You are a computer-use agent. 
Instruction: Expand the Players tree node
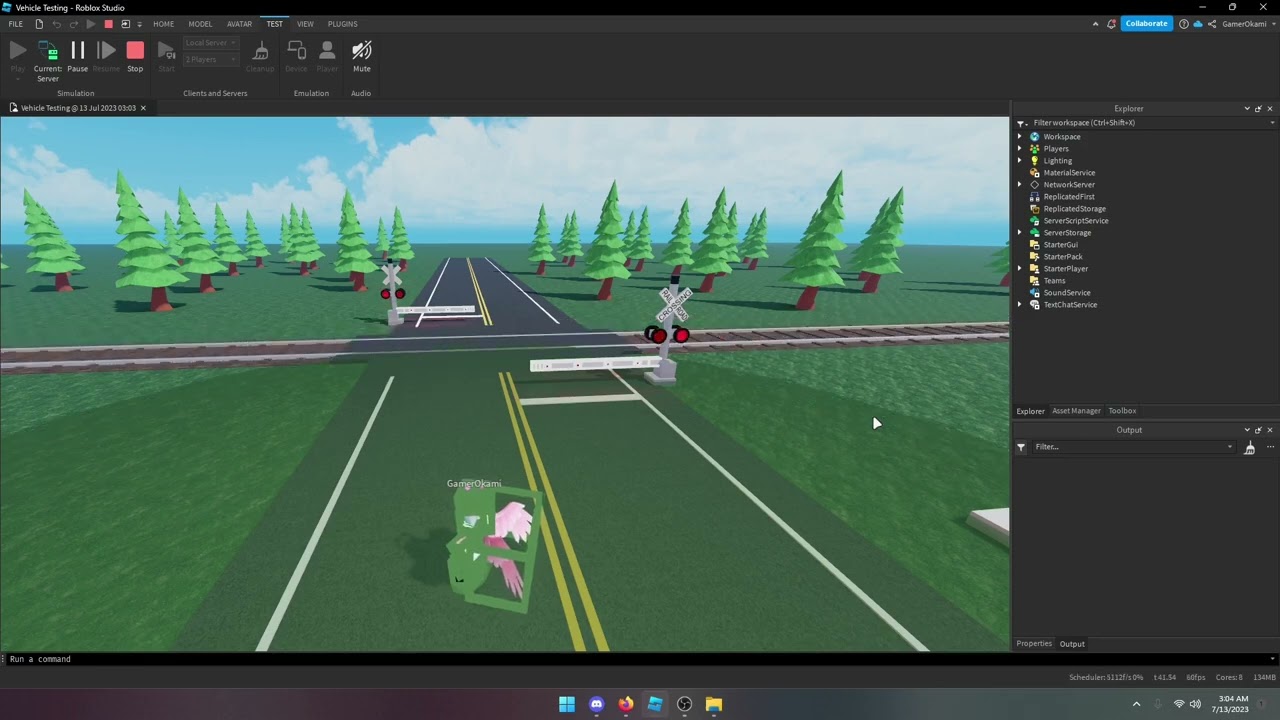click(x=1020, y=149)
